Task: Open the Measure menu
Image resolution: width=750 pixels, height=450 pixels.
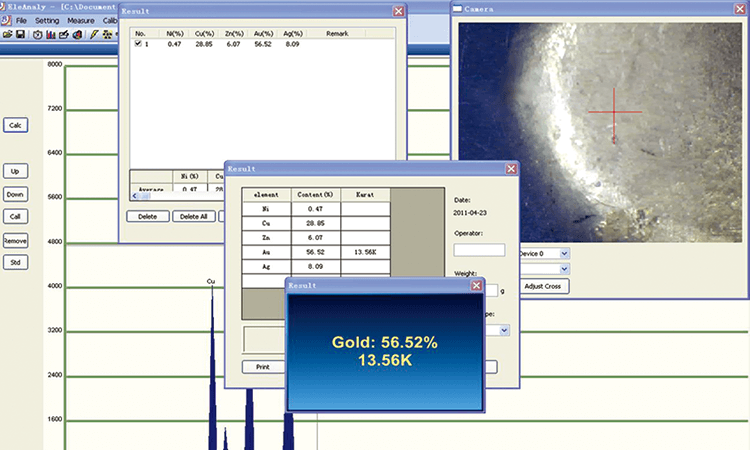Action: point(80,21)
